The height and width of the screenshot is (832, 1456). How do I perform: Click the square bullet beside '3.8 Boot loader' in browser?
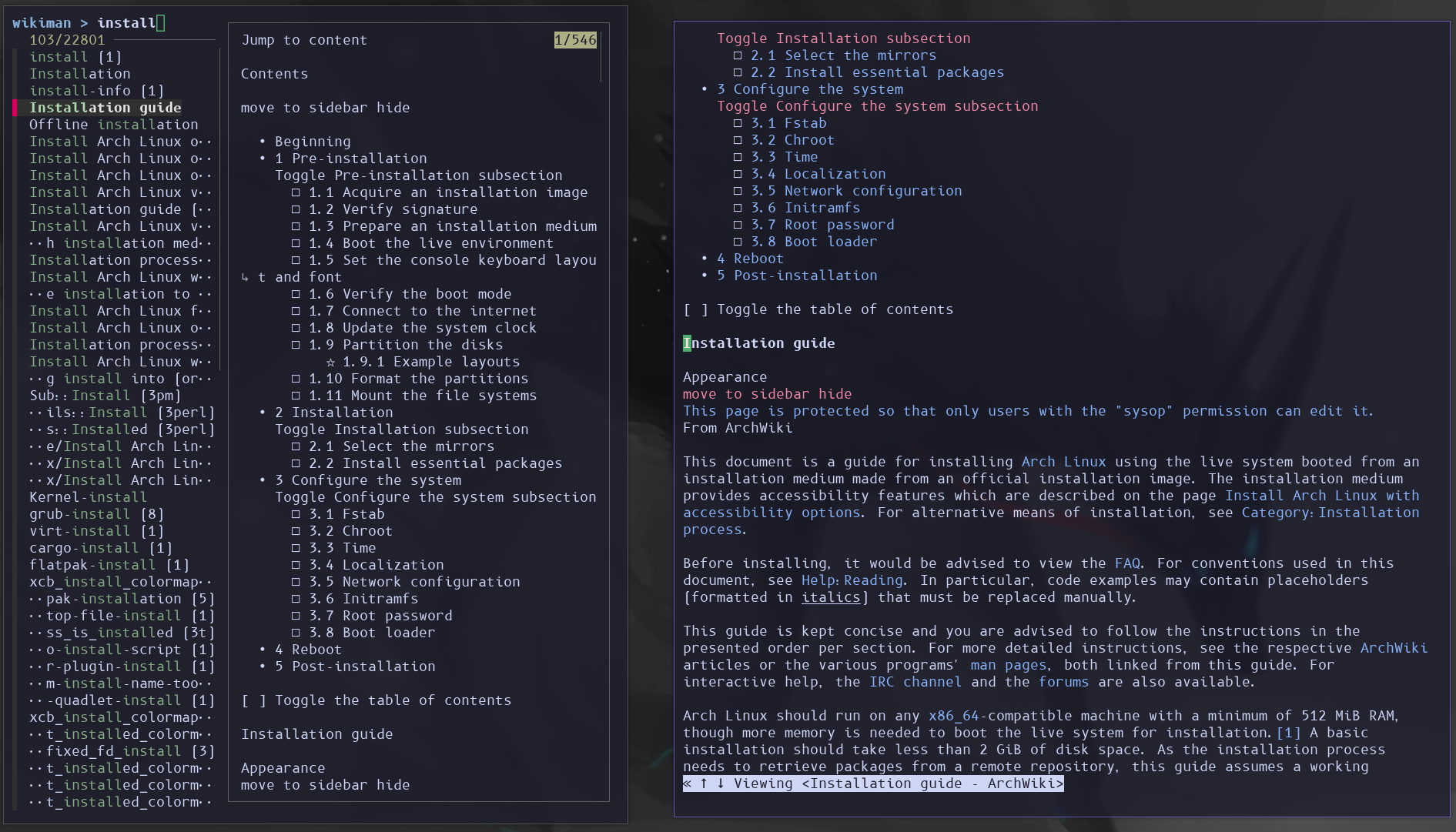coord(738,242)
